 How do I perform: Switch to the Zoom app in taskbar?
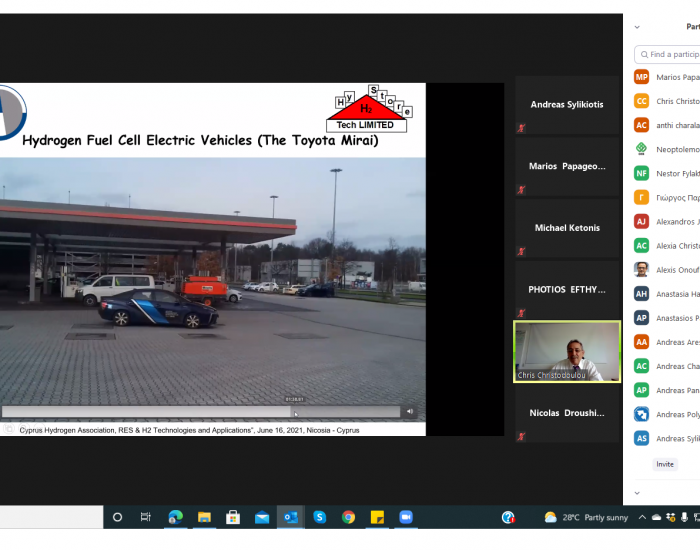pyautogui.click(x=406, y=517)
